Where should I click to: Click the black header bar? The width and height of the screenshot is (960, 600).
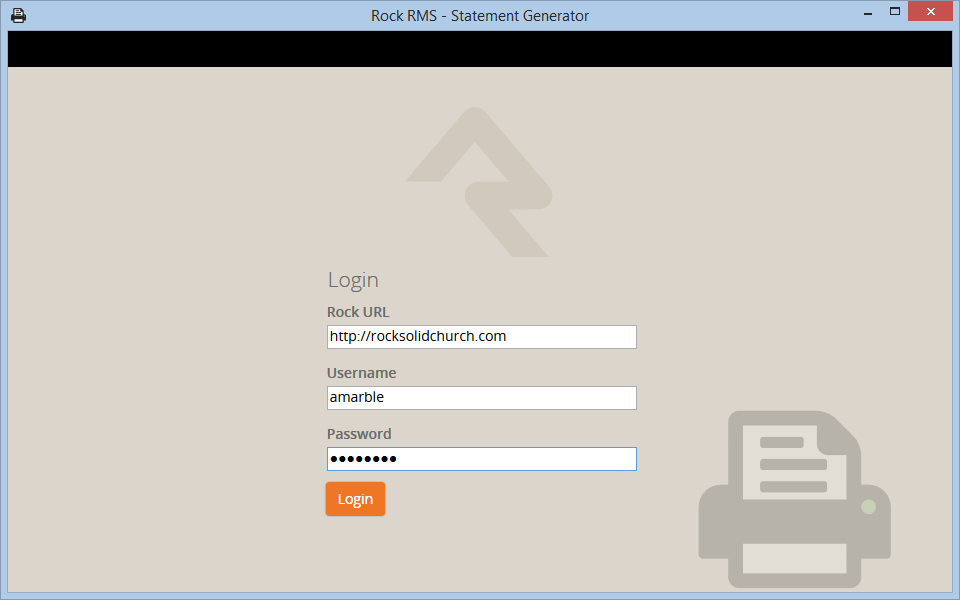(x=480, y=49)
